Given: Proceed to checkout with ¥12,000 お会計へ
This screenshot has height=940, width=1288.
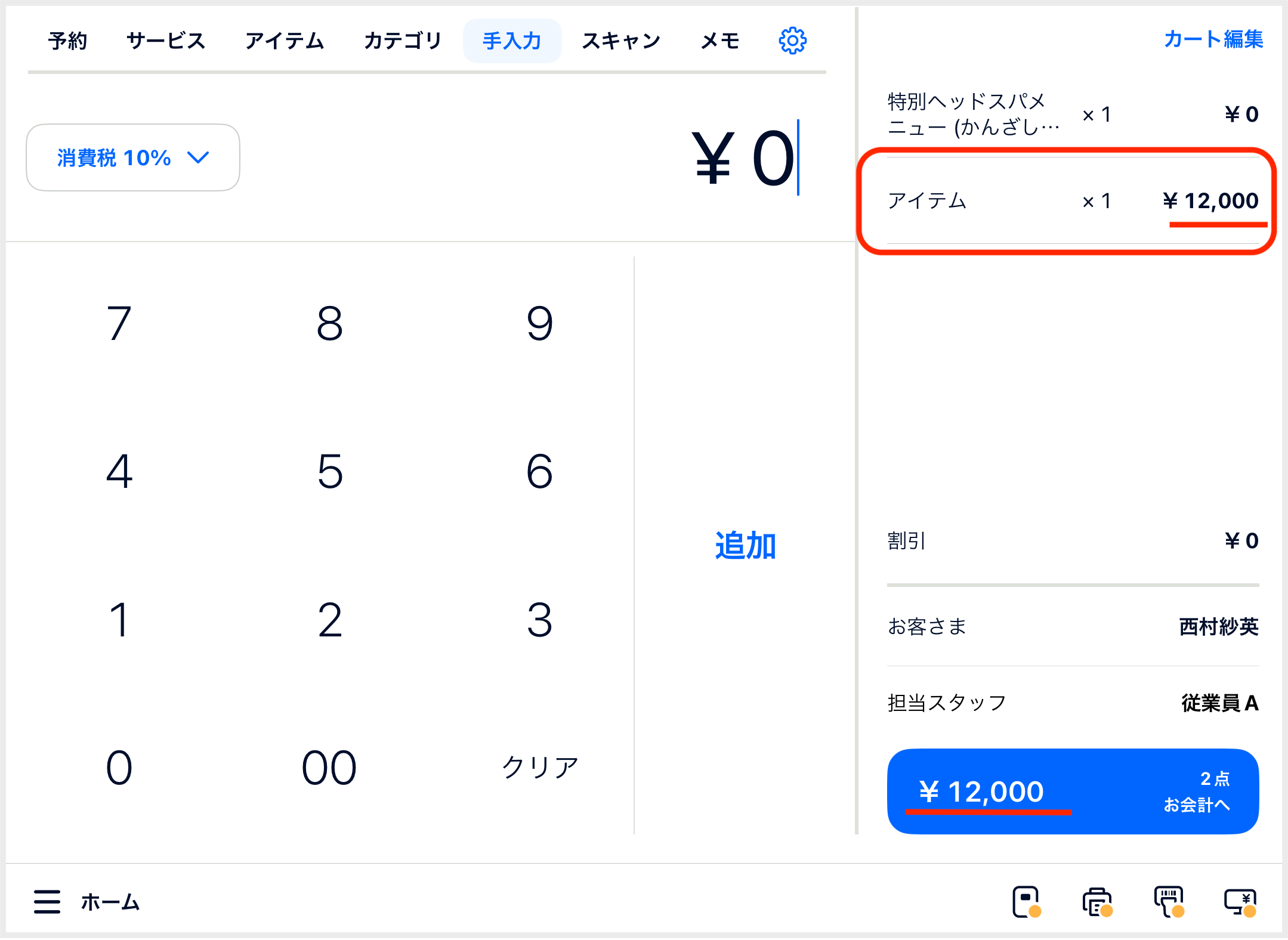Looking at the screenshot, I should point(1073,791).
